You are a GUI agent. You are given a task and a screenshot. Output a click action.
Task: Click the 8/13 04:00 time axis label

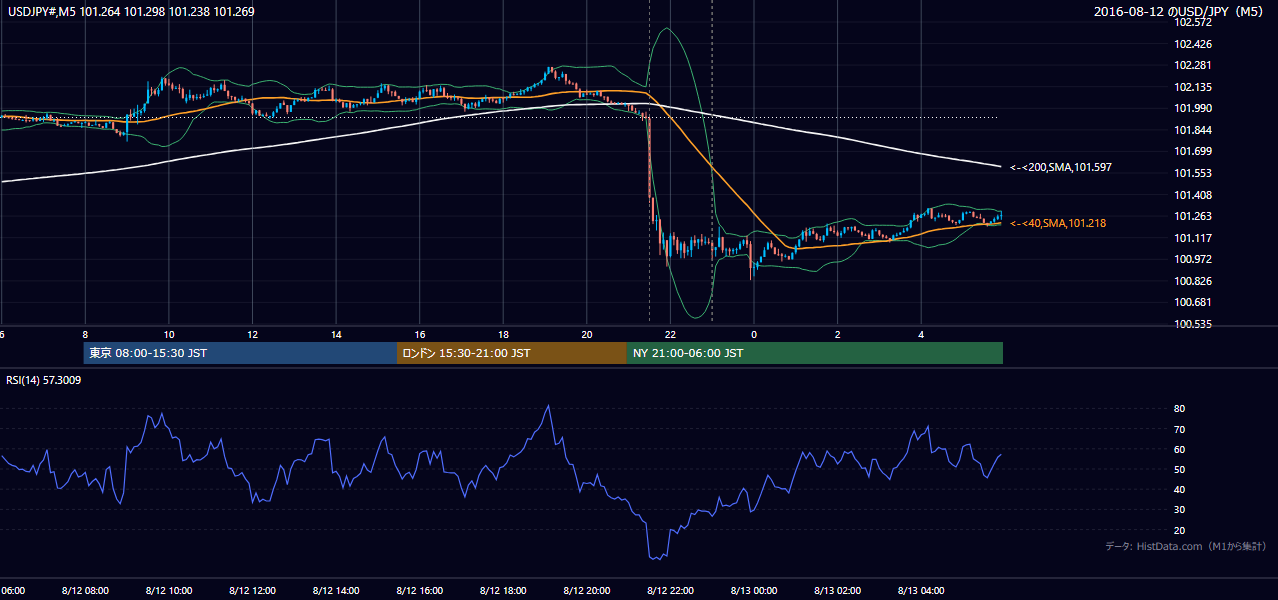point(922,590)
